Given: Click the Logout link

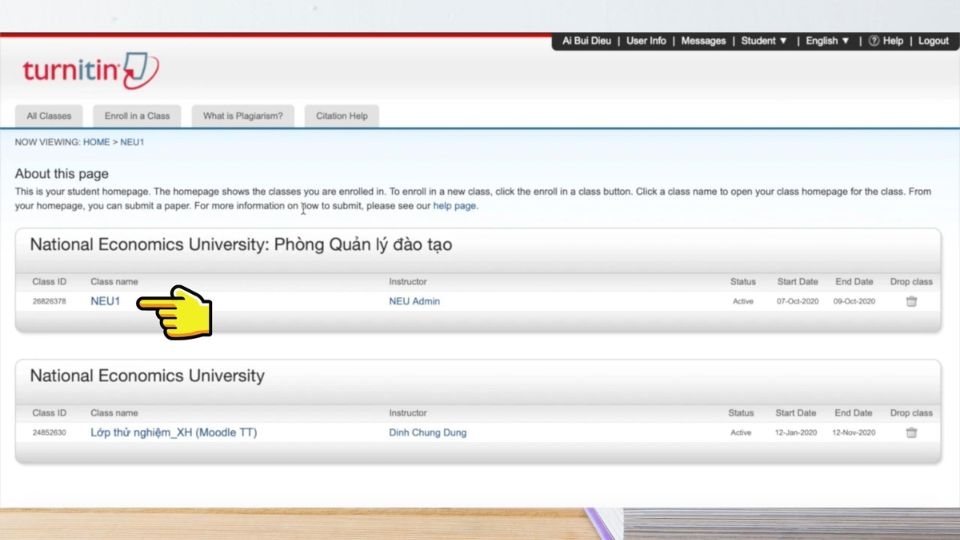Looking at the screenshot, I should coord(933,41).
